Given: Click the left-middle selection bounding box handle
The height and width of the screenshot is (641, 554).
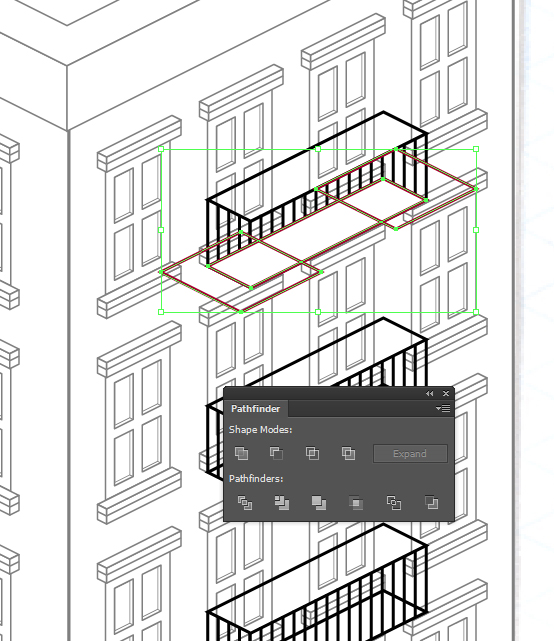Looking at the screenshot, I should pyautogui.click(x=161, y=230).
